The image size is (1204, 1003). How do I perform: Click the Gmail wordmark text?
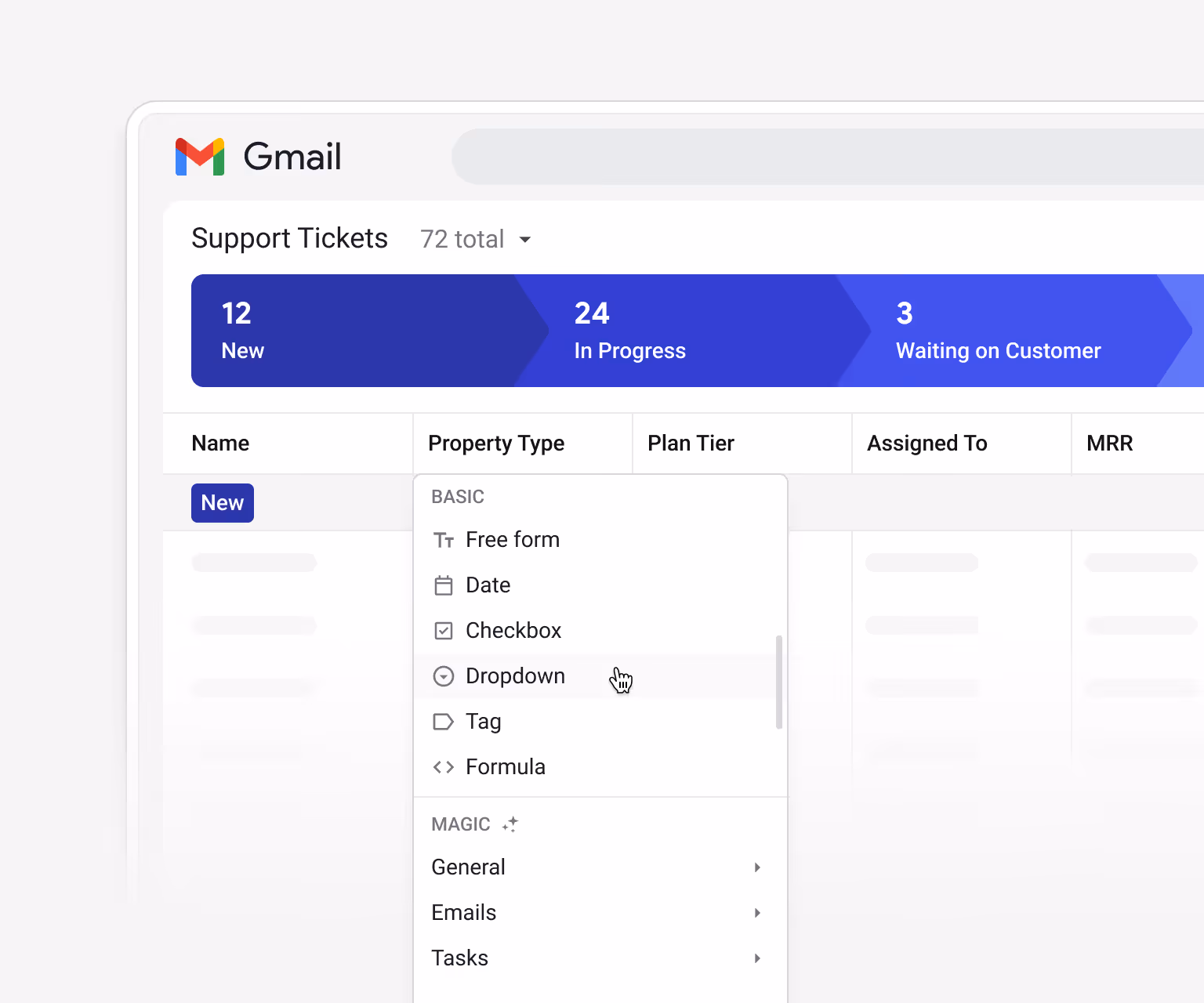292,157
